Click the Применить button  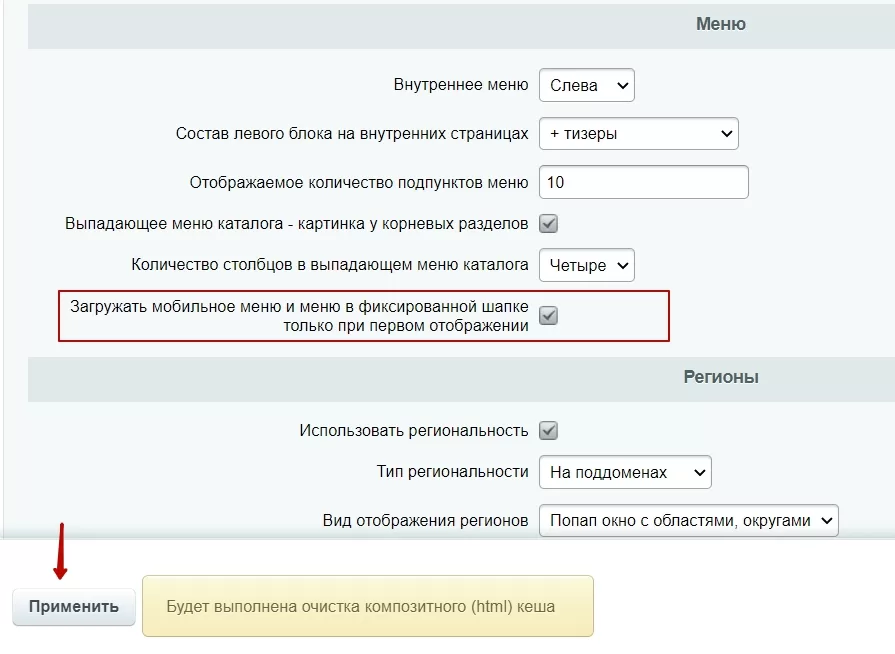tap(74, 606)
